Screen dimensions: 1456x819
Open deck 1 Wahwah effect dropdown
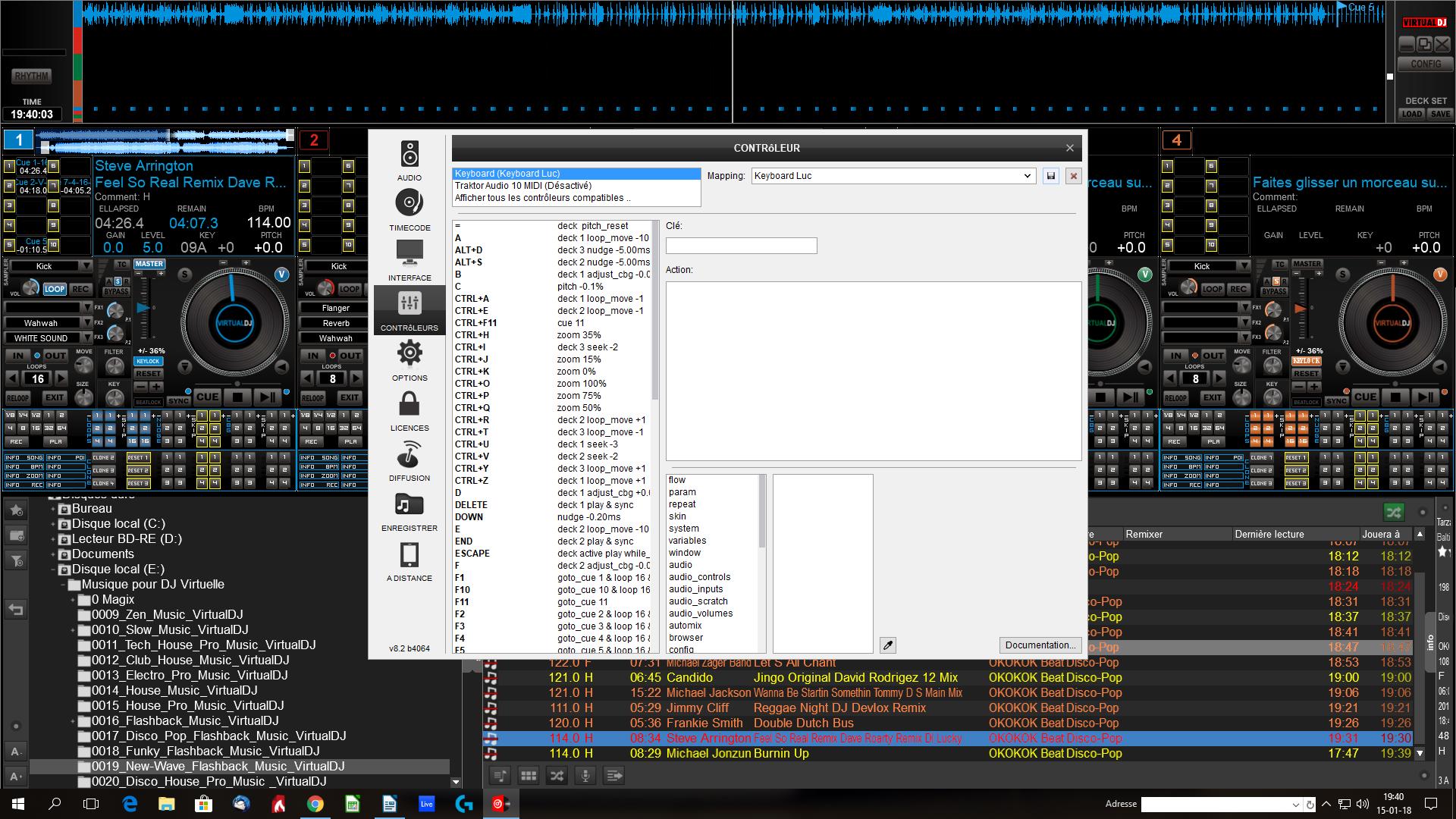pyautogui.click(x=49, y=323)
